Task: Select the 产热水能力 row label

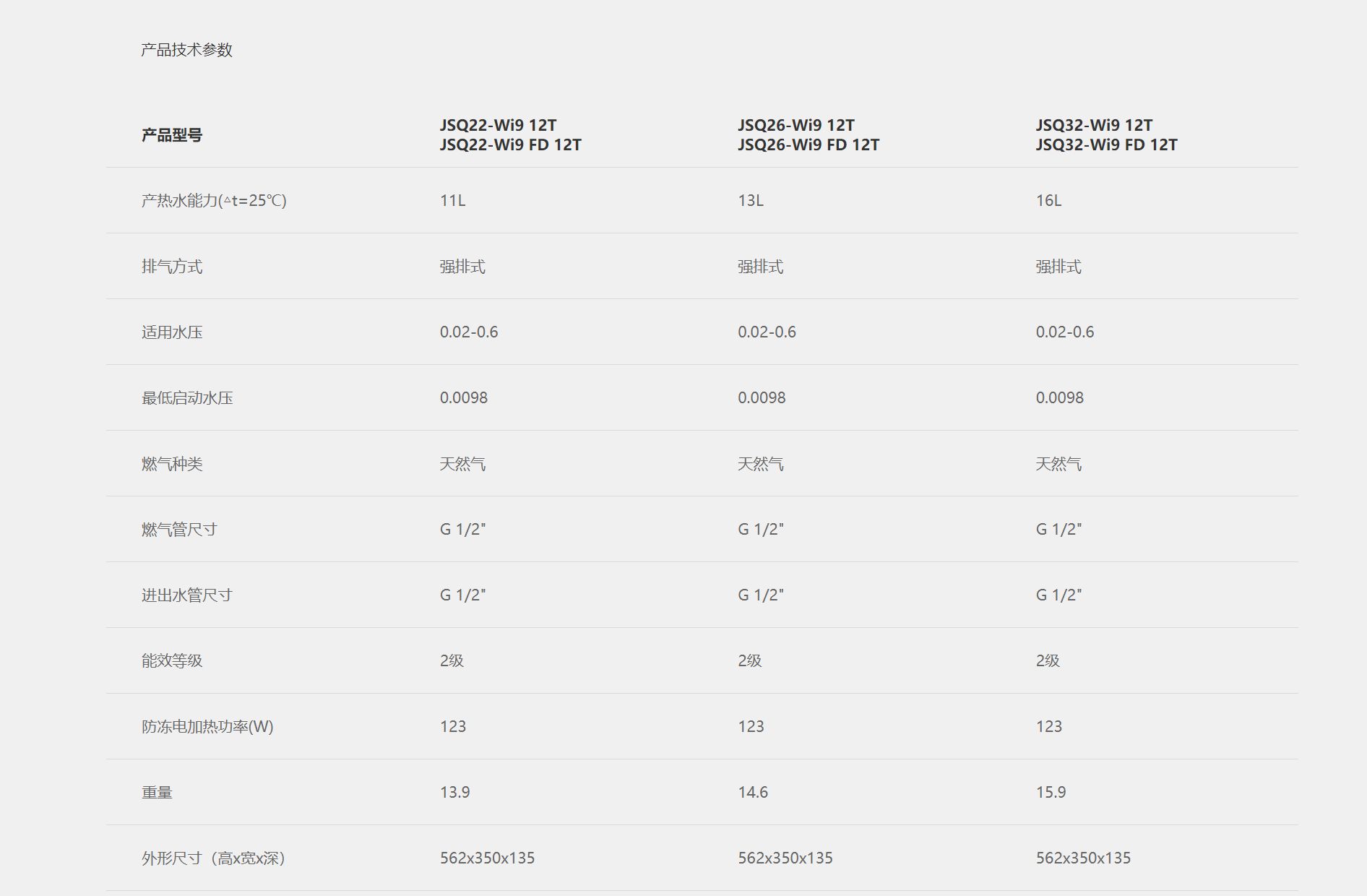Action: (x=214, y=201)
